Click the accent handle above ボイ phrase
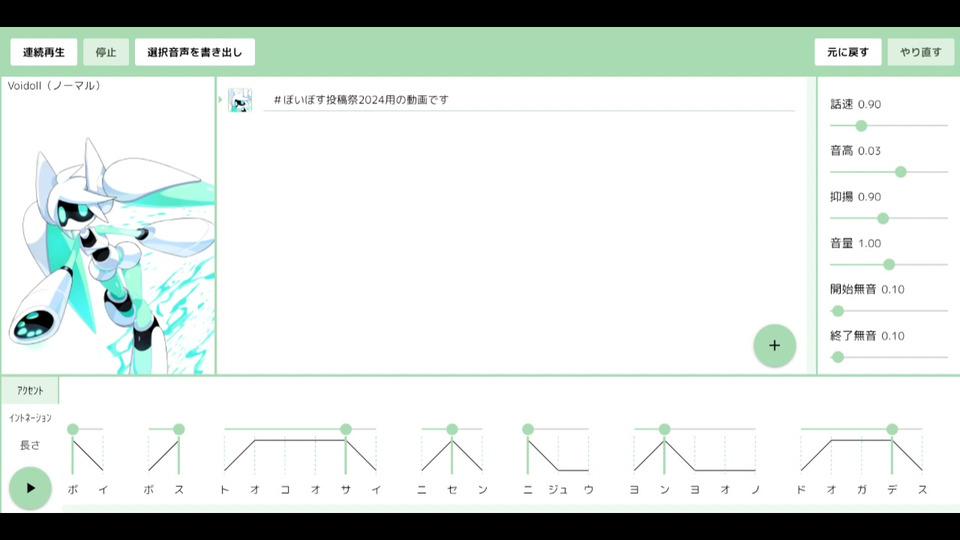Viewport: 960px width, 540px height. pos(73,429)
